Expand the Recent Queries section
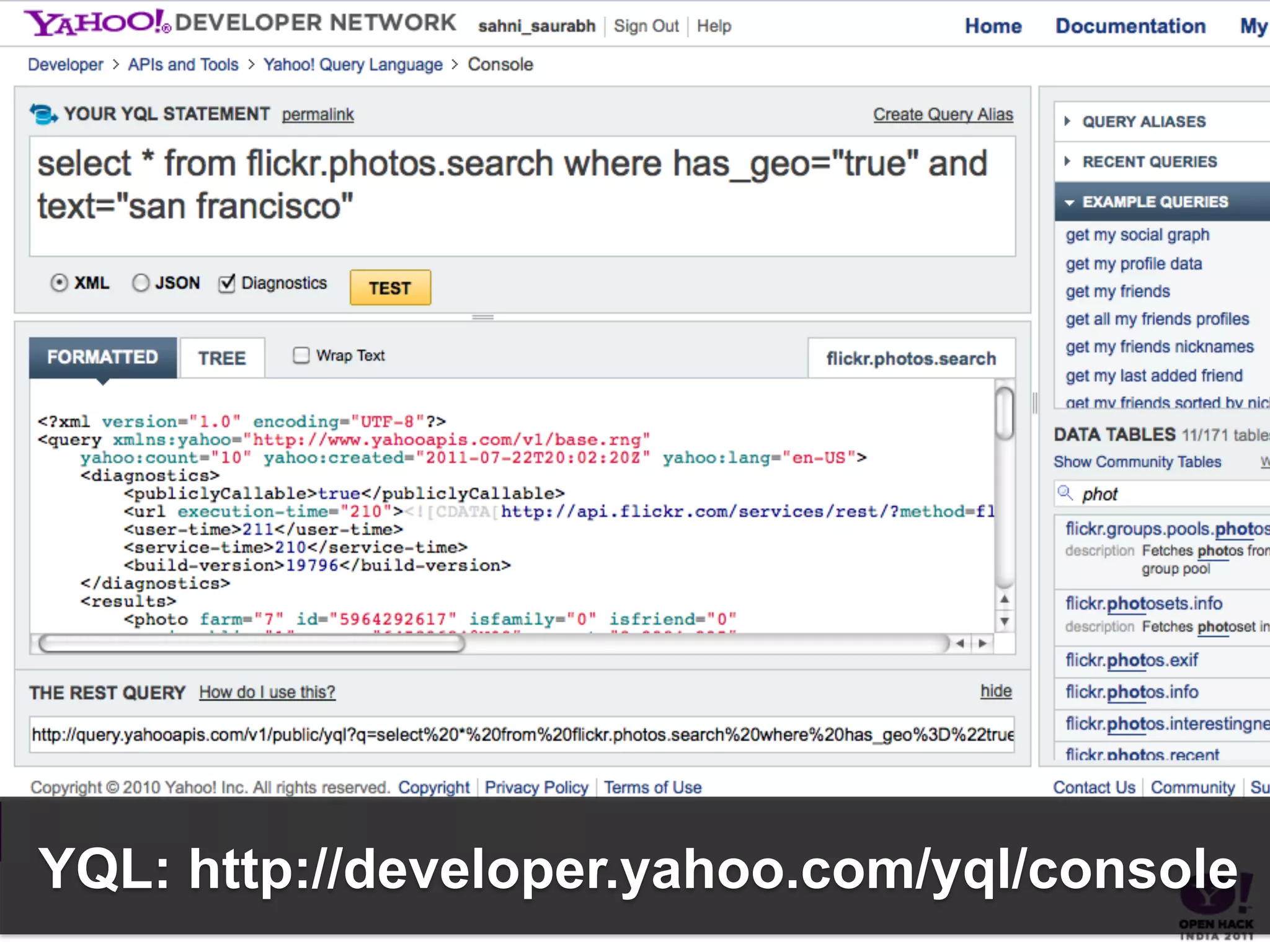Viewport: 1270px width, 952px height. tap(1161, 162)
